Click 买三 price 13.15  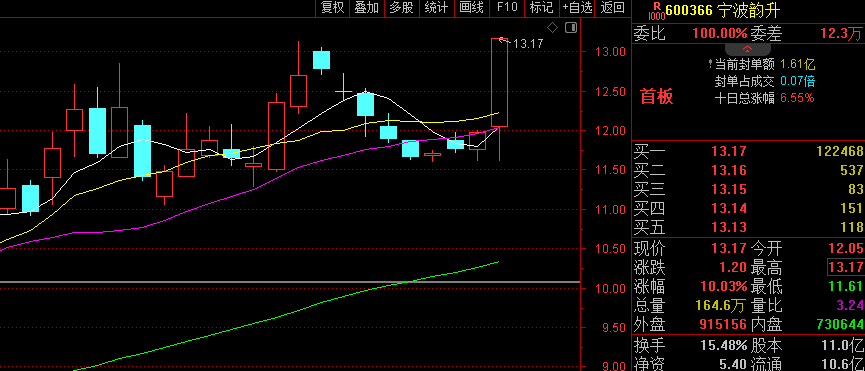(x=729, y=189)
